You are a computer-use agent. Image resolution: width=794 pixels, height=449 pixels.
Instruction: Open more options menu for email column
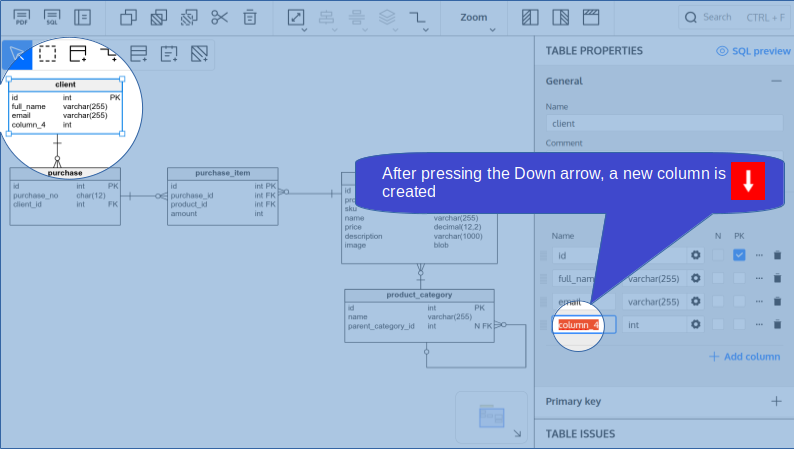759,301
